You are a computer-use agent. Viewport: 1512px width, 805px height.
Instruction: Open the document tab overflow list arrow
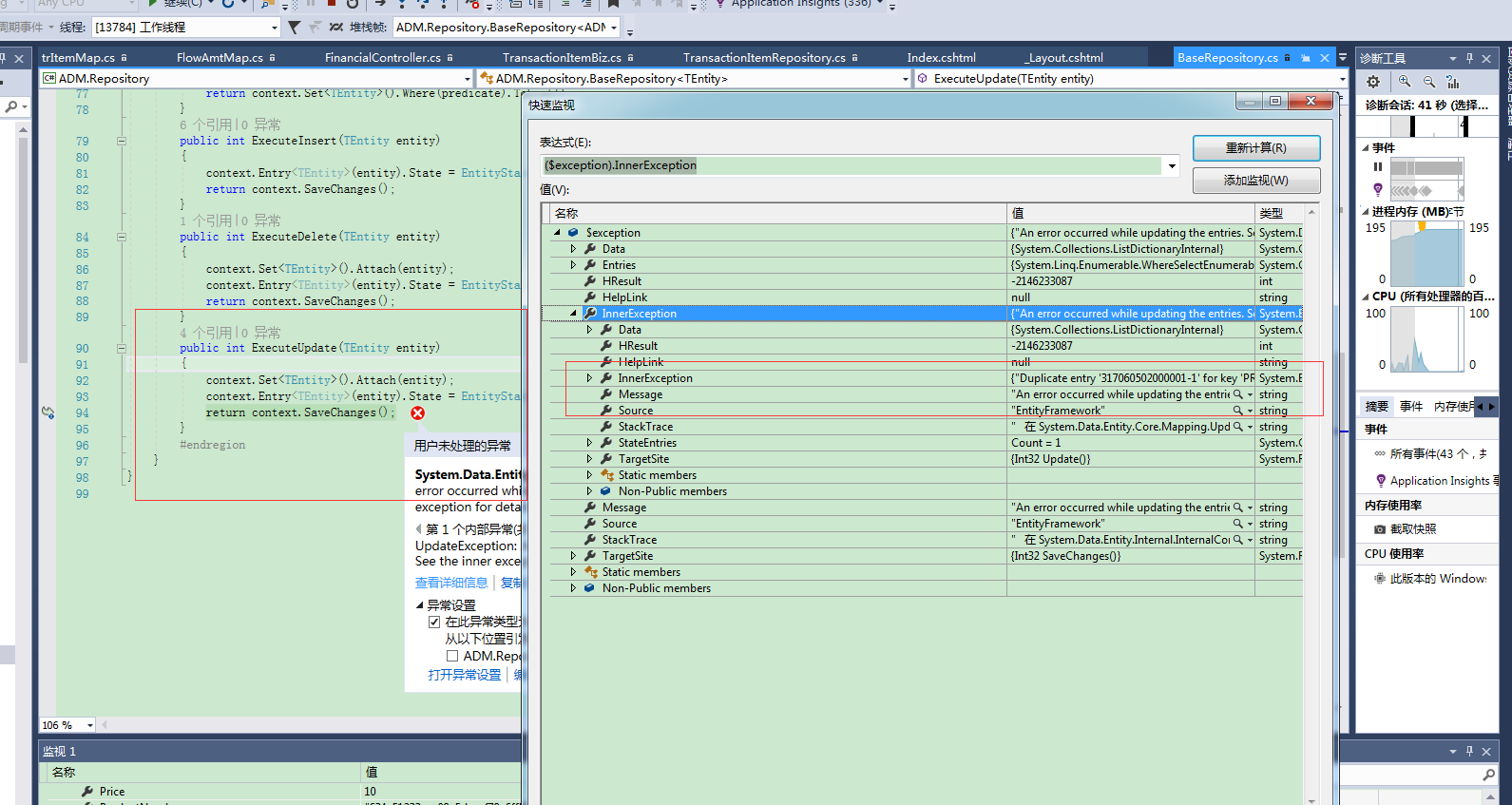1342,58
